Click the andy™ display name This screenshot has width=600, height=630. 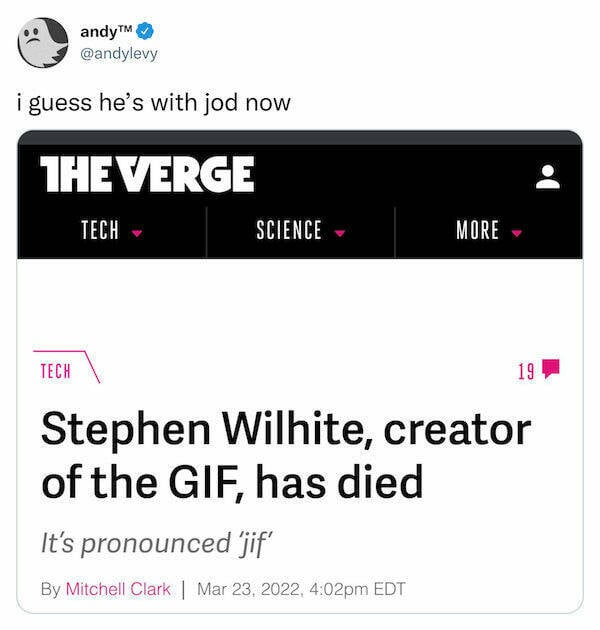tap(108, 29)
